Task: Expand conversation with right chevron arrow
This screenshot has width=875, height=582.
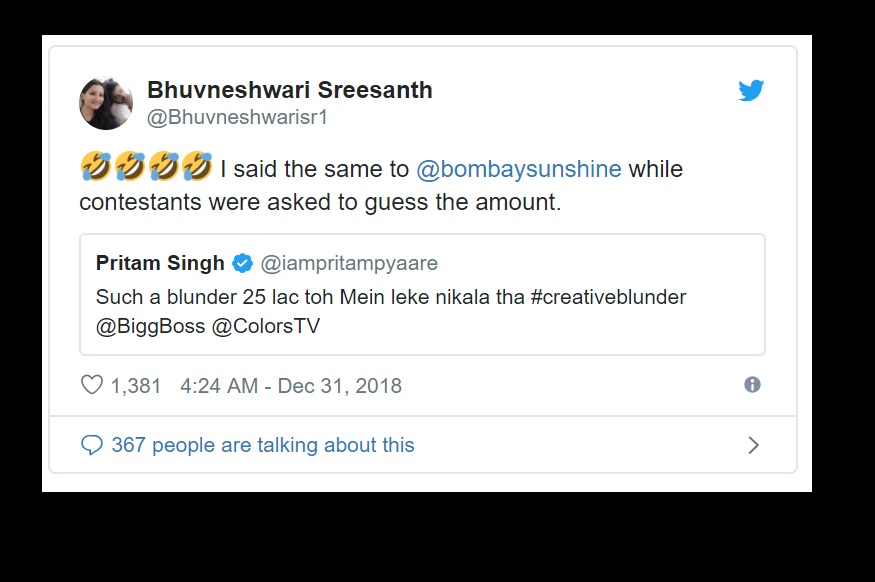Action: [754, 445]
